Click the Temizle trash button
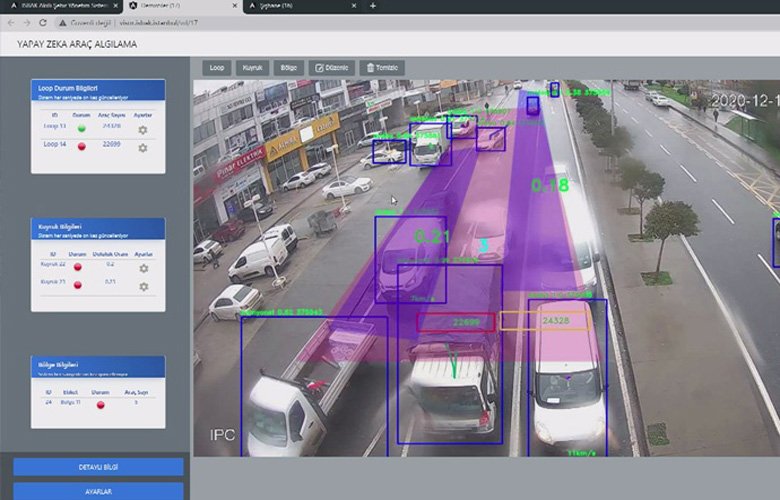This screenshot has height=500, width=780. 384,67
